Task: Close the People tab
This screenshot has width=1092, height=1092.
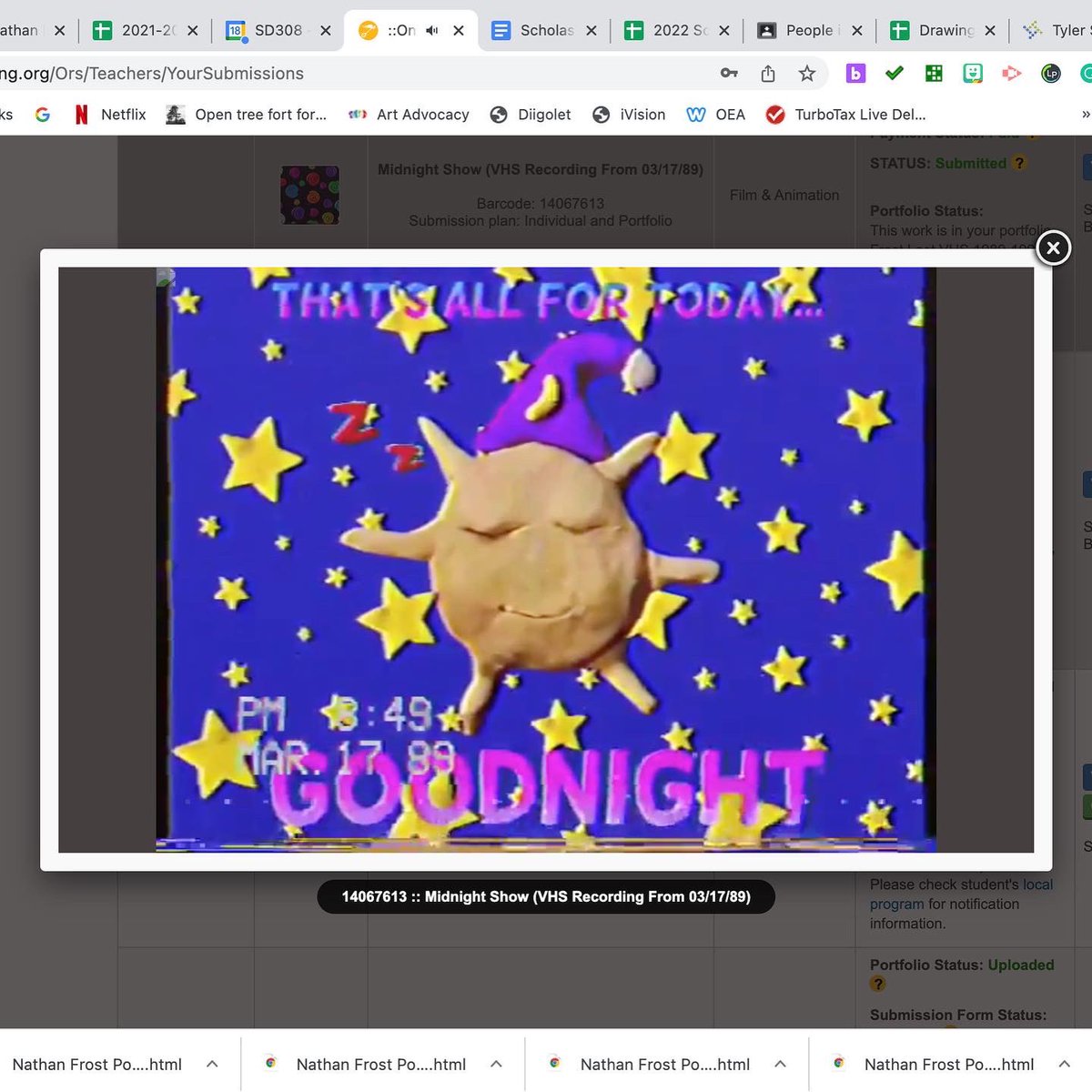Action: click(856, 31)
